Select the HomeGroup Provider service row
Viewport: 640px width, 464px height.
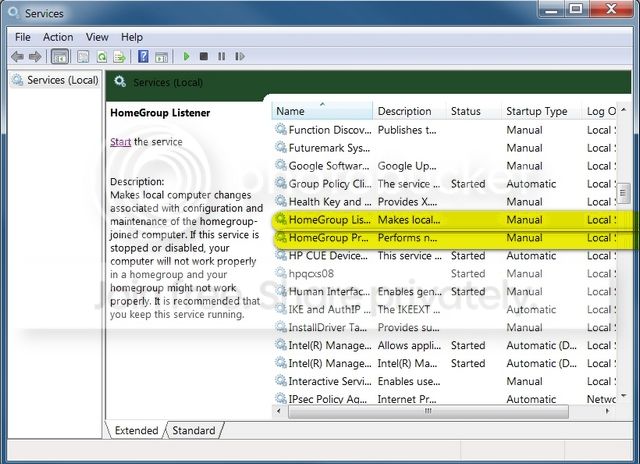click(x=444, y=238)
